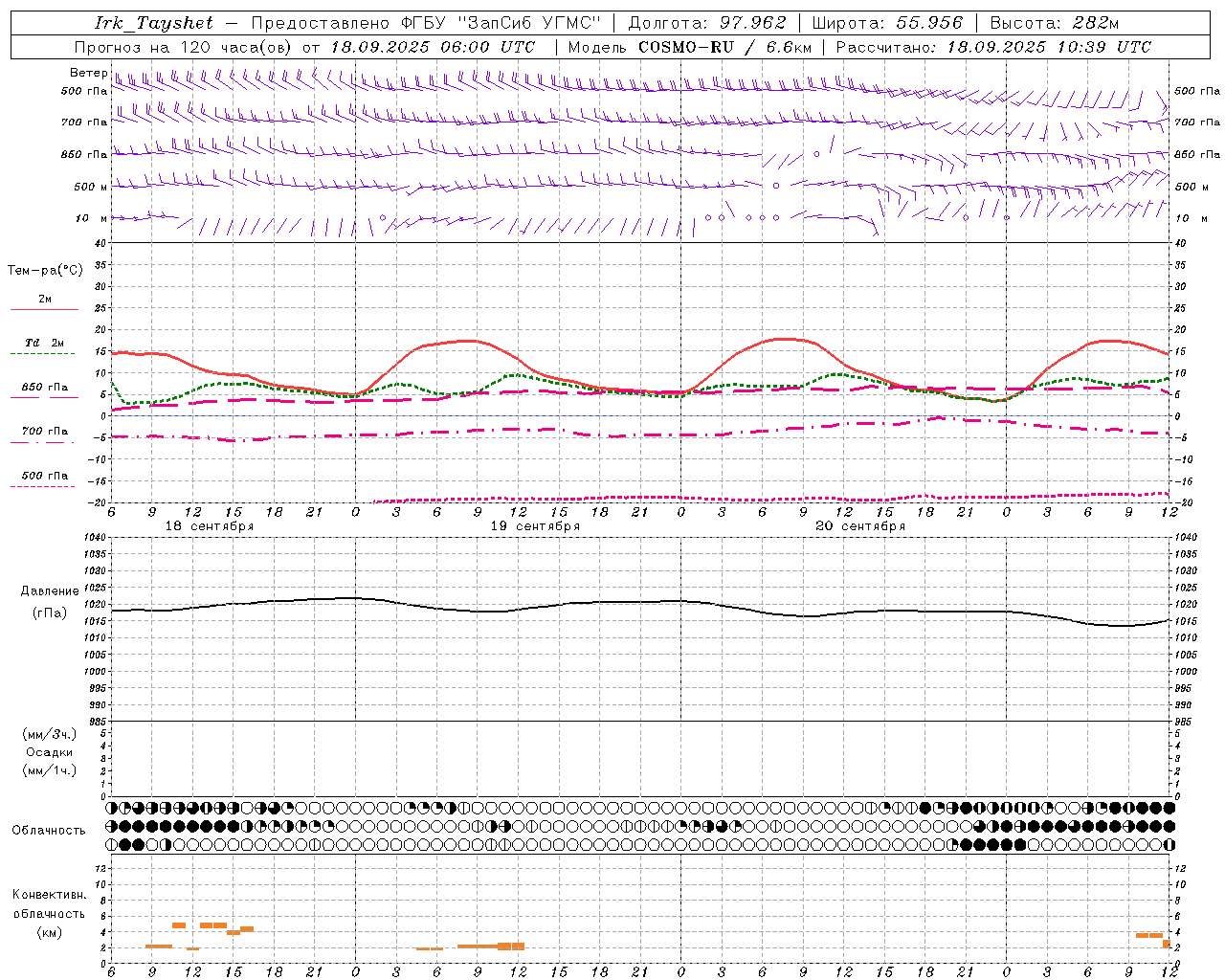Viewport: 1225px width, 980px height.
Task: Click the '(мм/1ч.)' precipitation unit label
Action: (50, 770)
